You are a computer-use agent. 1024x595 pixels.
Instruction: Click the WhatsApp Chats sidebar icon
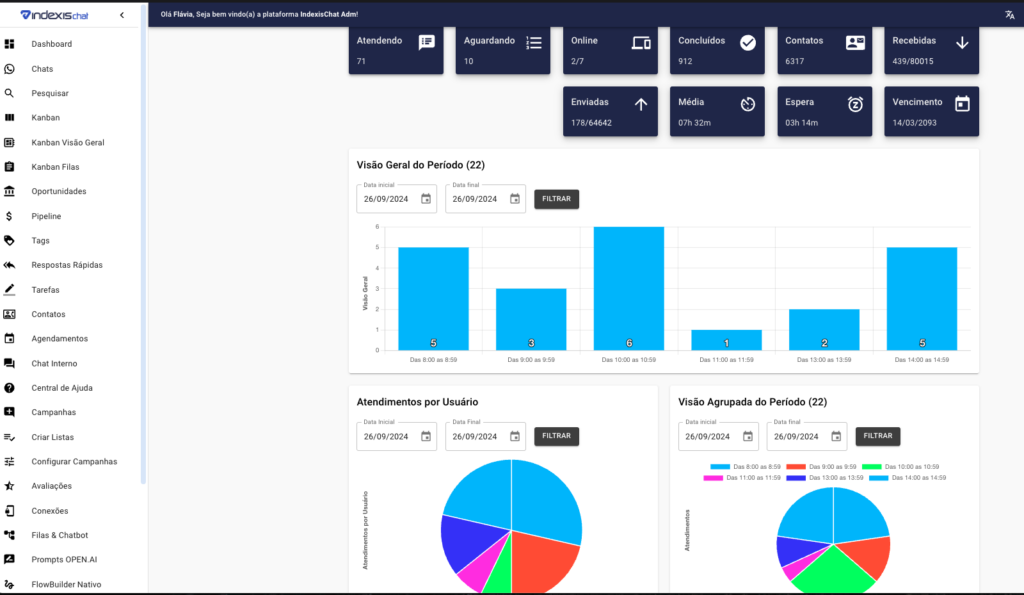point(9,69)
